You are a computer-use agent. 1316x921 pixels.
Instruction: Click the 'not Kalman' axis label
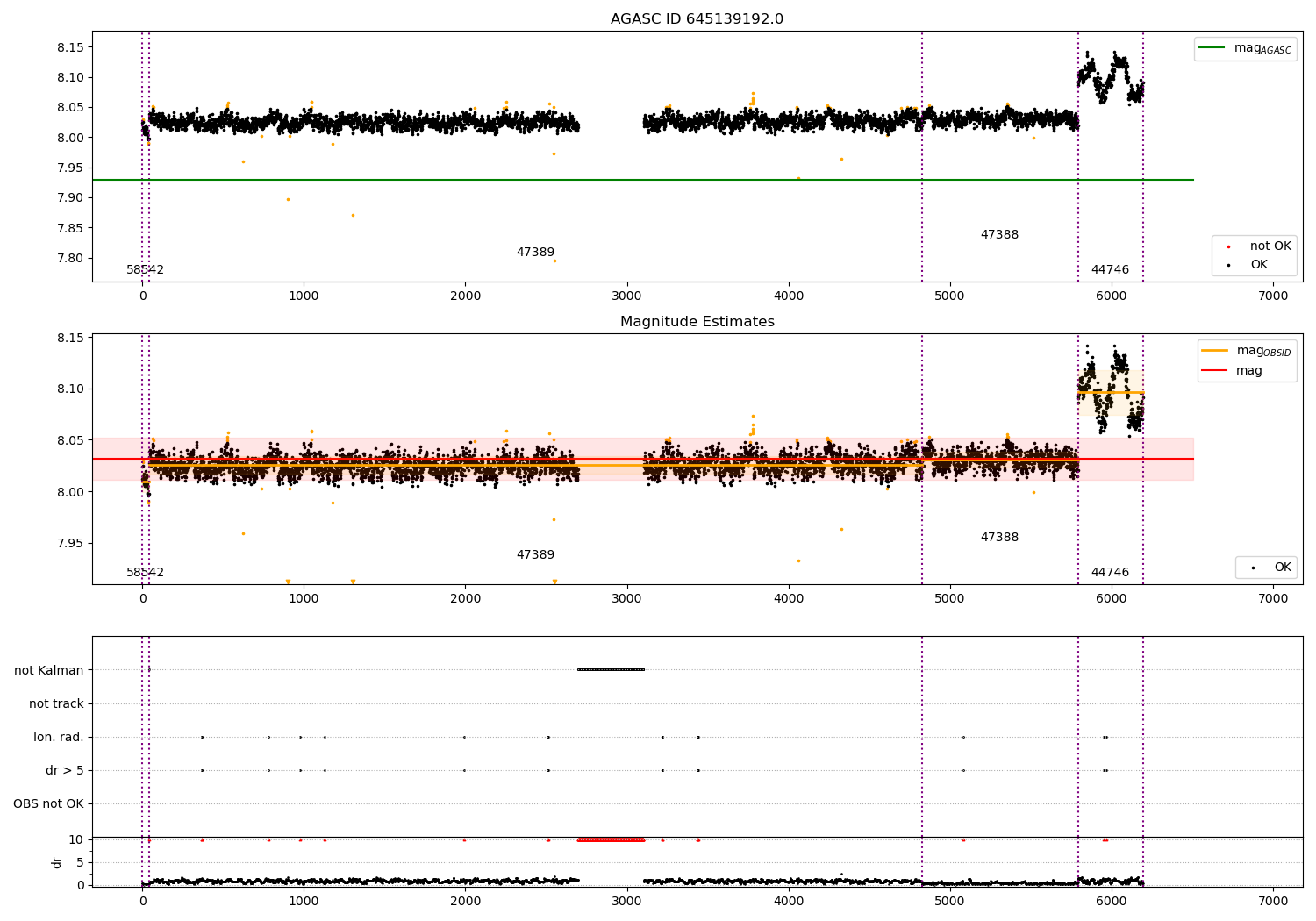[x=49, y=671]
